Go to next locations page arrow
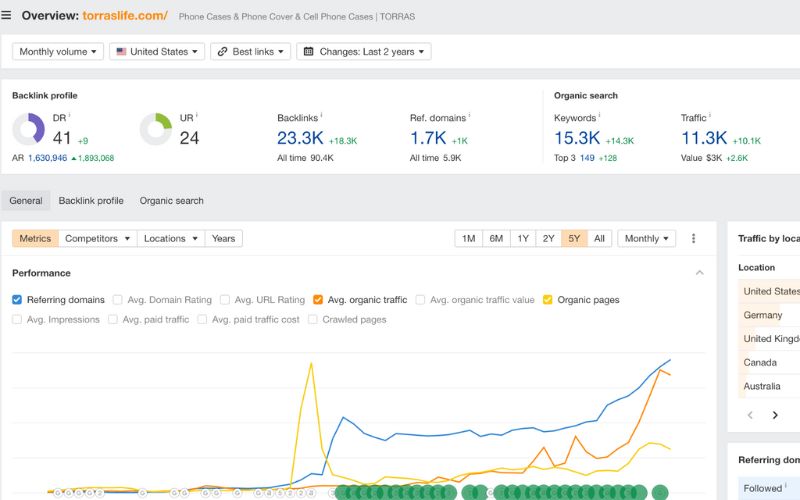This screenshot has height=500, width=800. pos(775,415)
